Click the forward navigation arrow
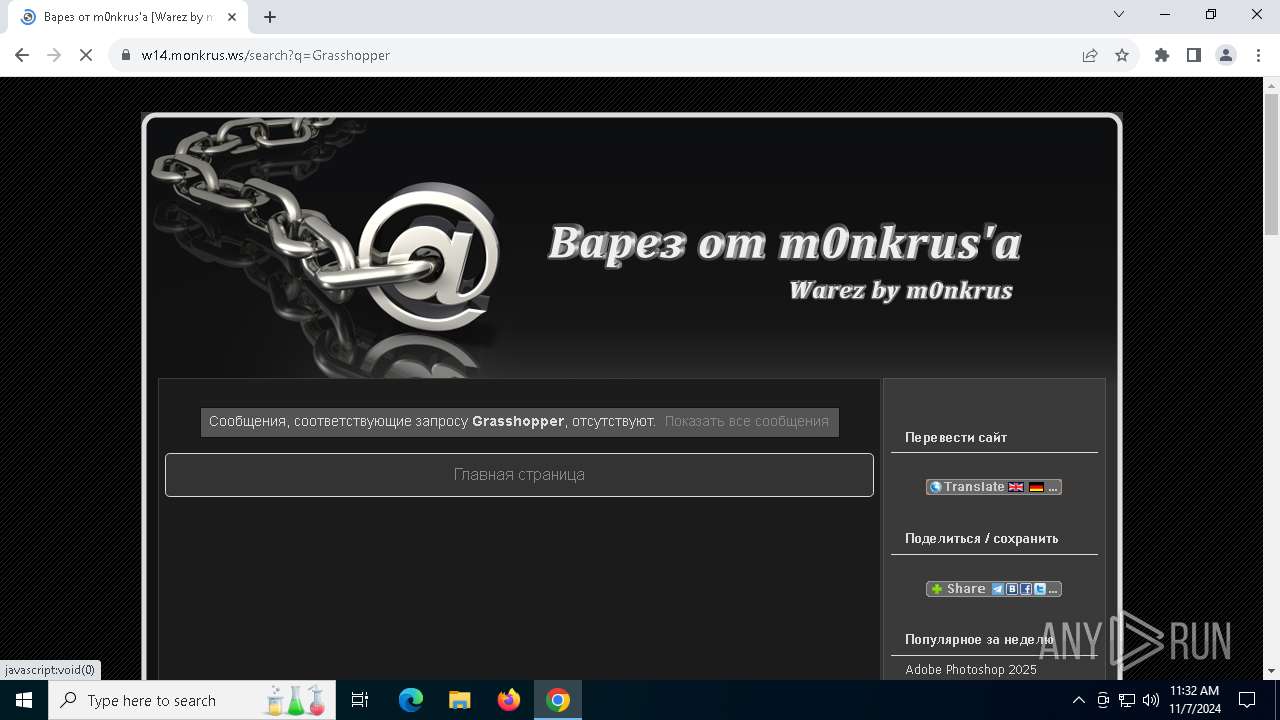This screenshot has width=1280, height=720. coord(54,55)
